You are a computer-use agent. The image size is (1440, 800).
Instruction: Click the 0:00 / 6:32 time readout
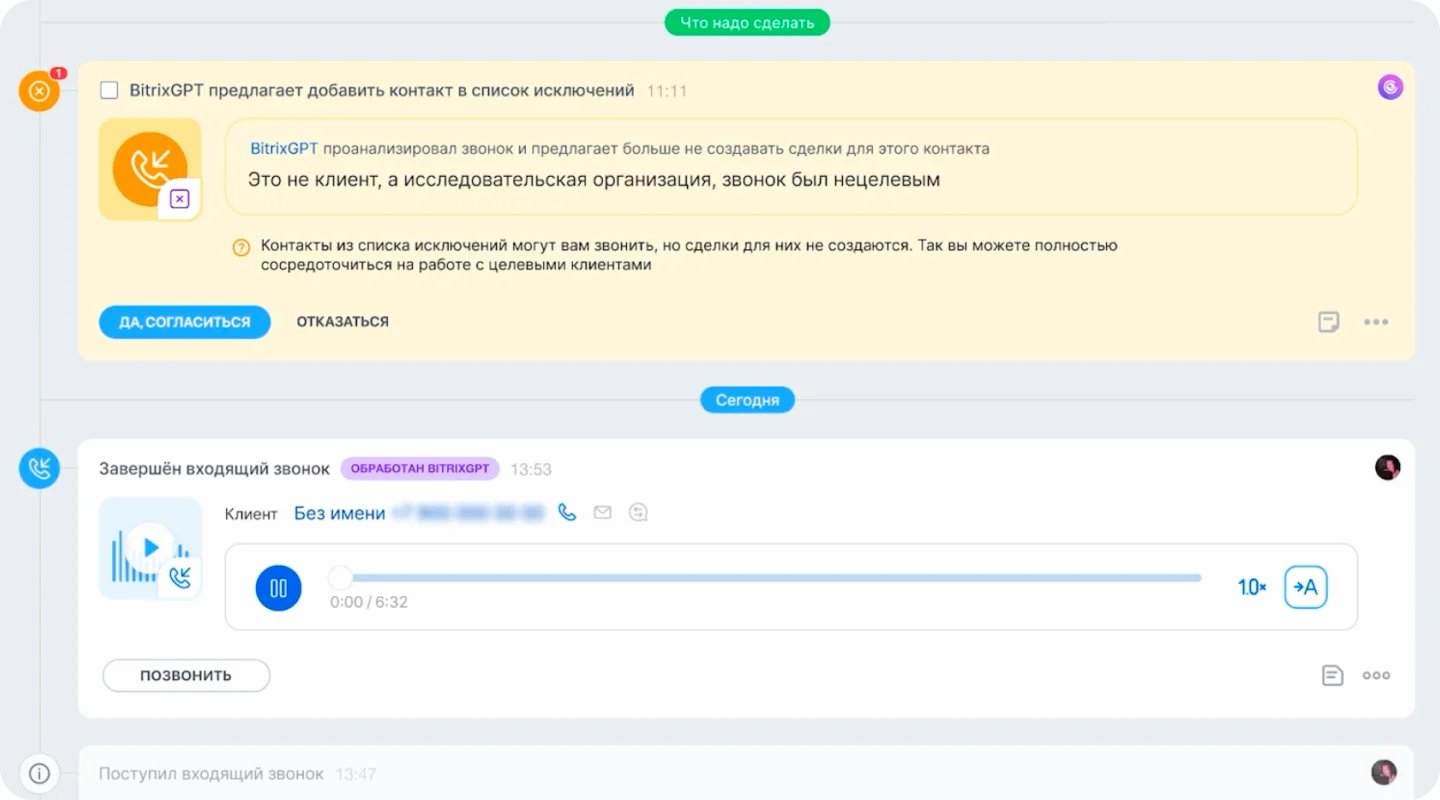click(369, 602)
